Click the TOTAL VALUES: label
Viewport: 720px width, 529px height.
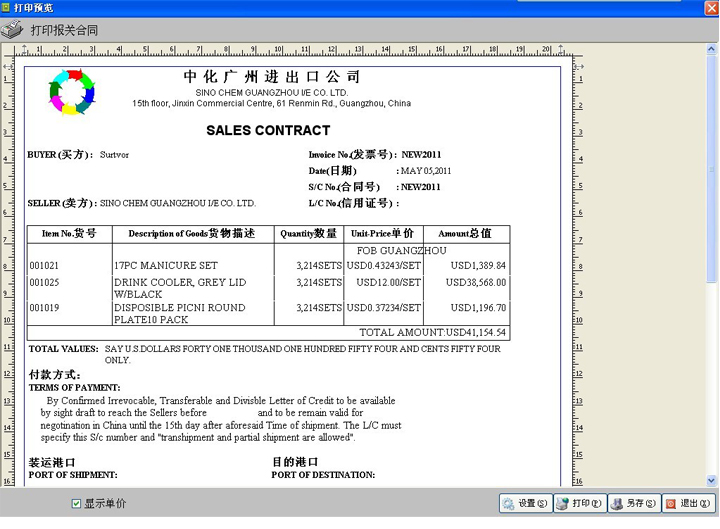pos(63,349)
